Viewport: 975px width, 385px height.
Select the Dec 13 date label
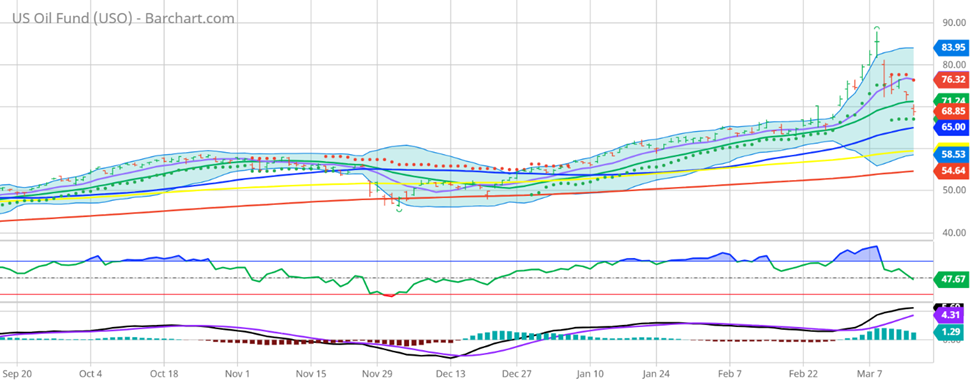pos(450,374)
